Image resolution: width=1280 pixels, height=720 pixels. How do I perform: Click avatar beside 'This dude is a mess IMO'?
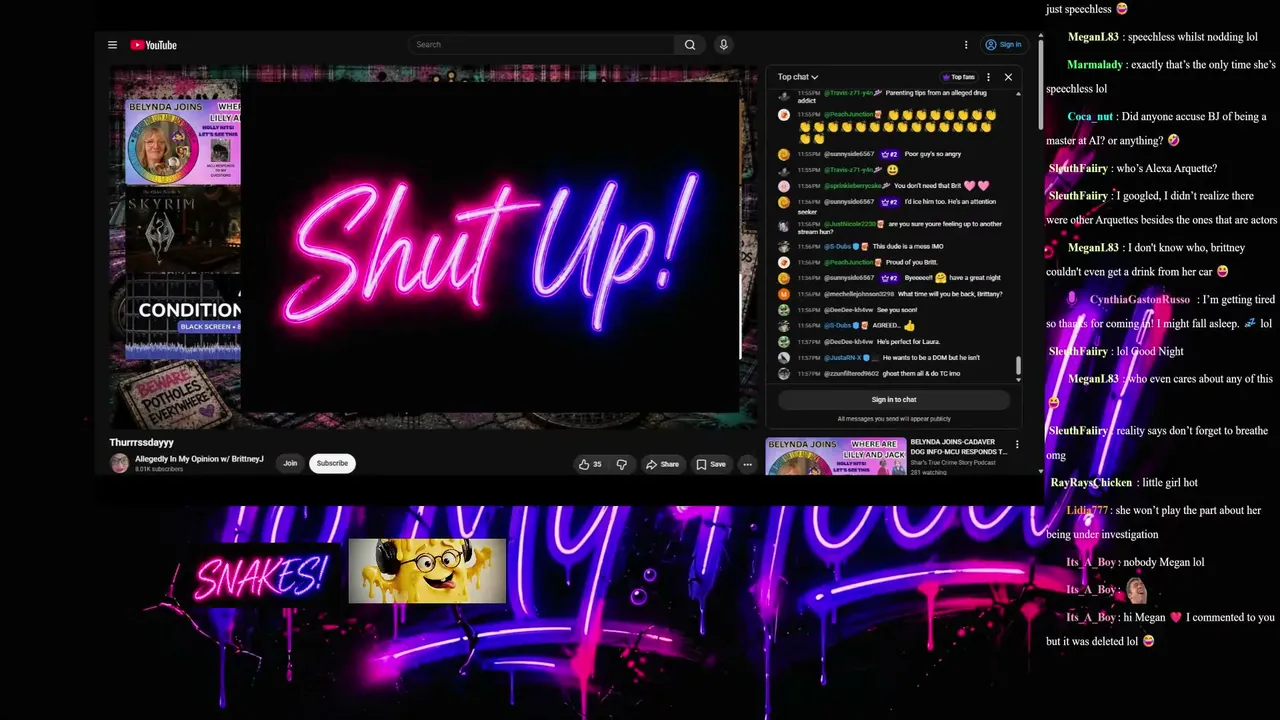tap(784, 246)
